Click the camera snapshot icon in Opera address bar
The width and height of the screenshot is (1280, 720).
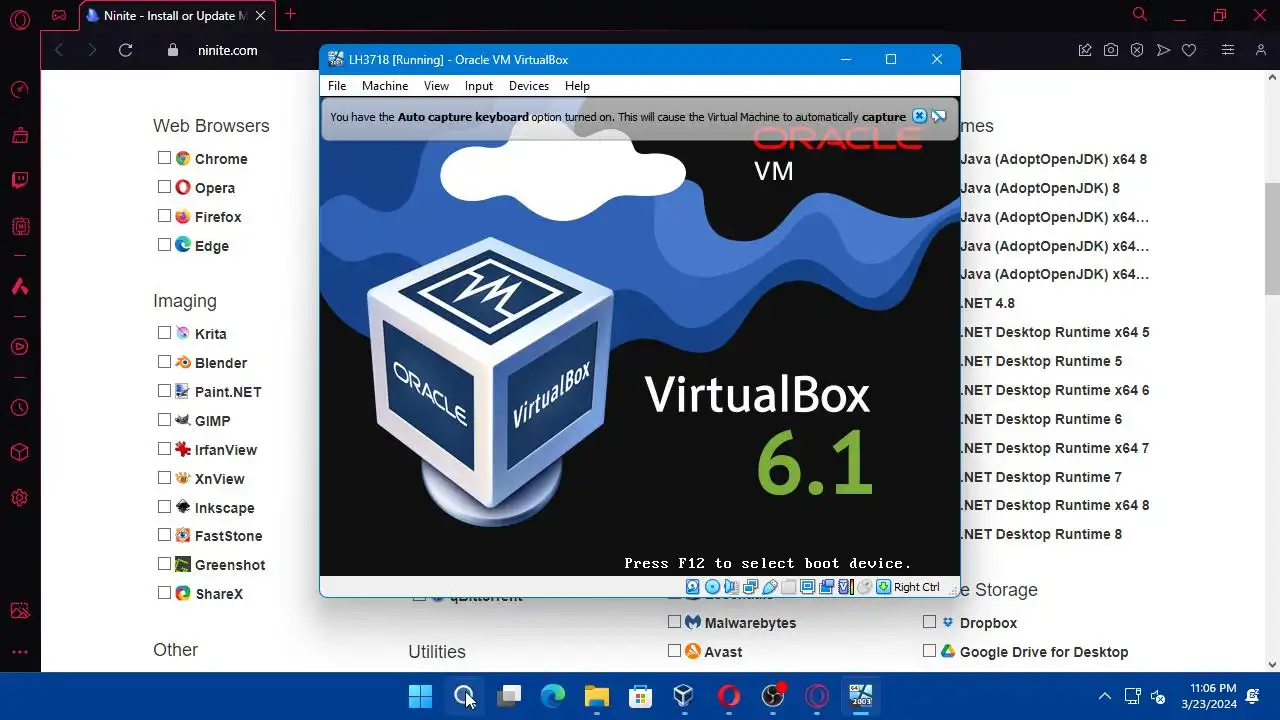pyautogui.click(x=1111, y=50)
